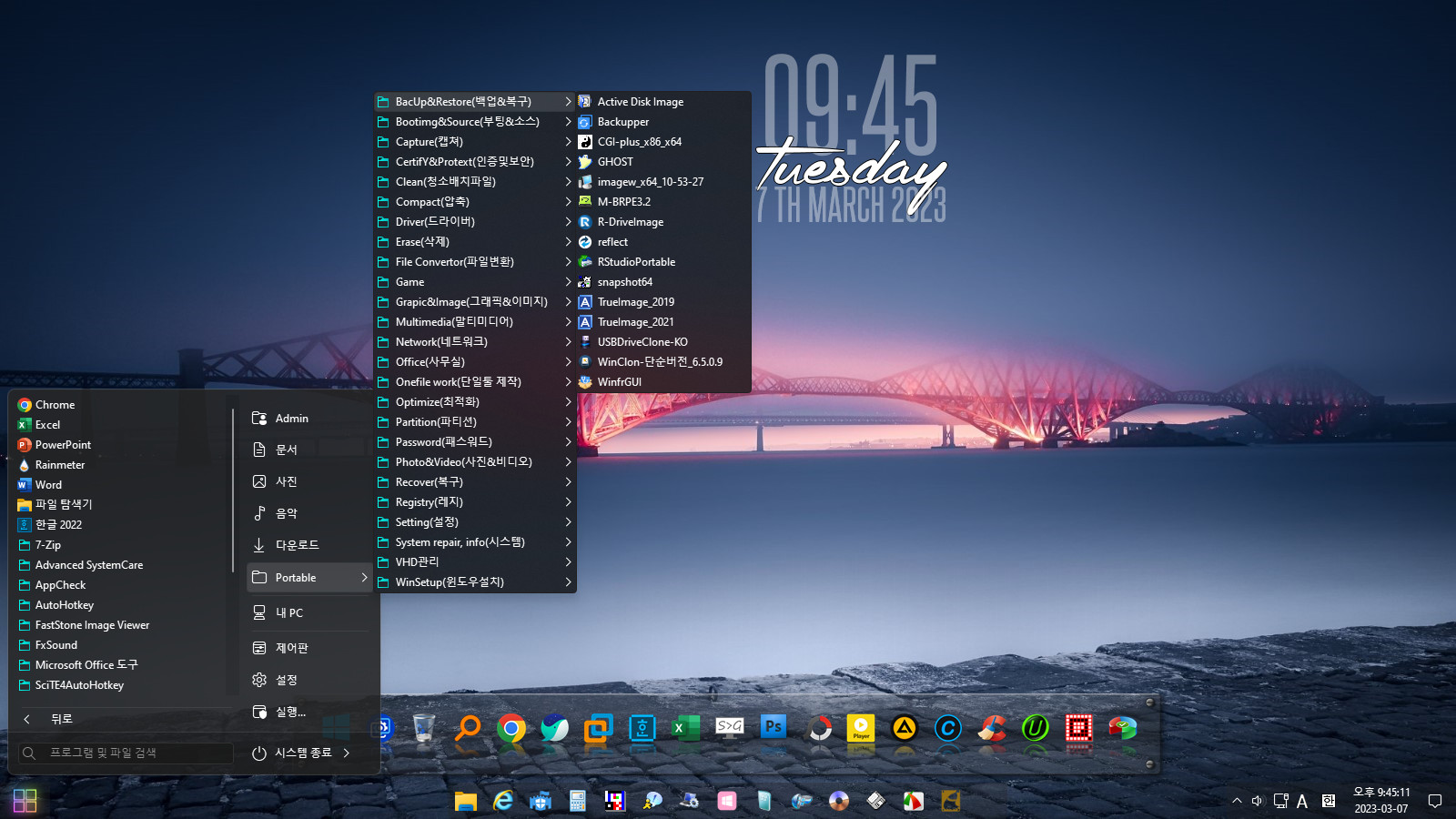Show hidden tray icons chevron
The image size is (1456, 819).
tap(1237, 801)
